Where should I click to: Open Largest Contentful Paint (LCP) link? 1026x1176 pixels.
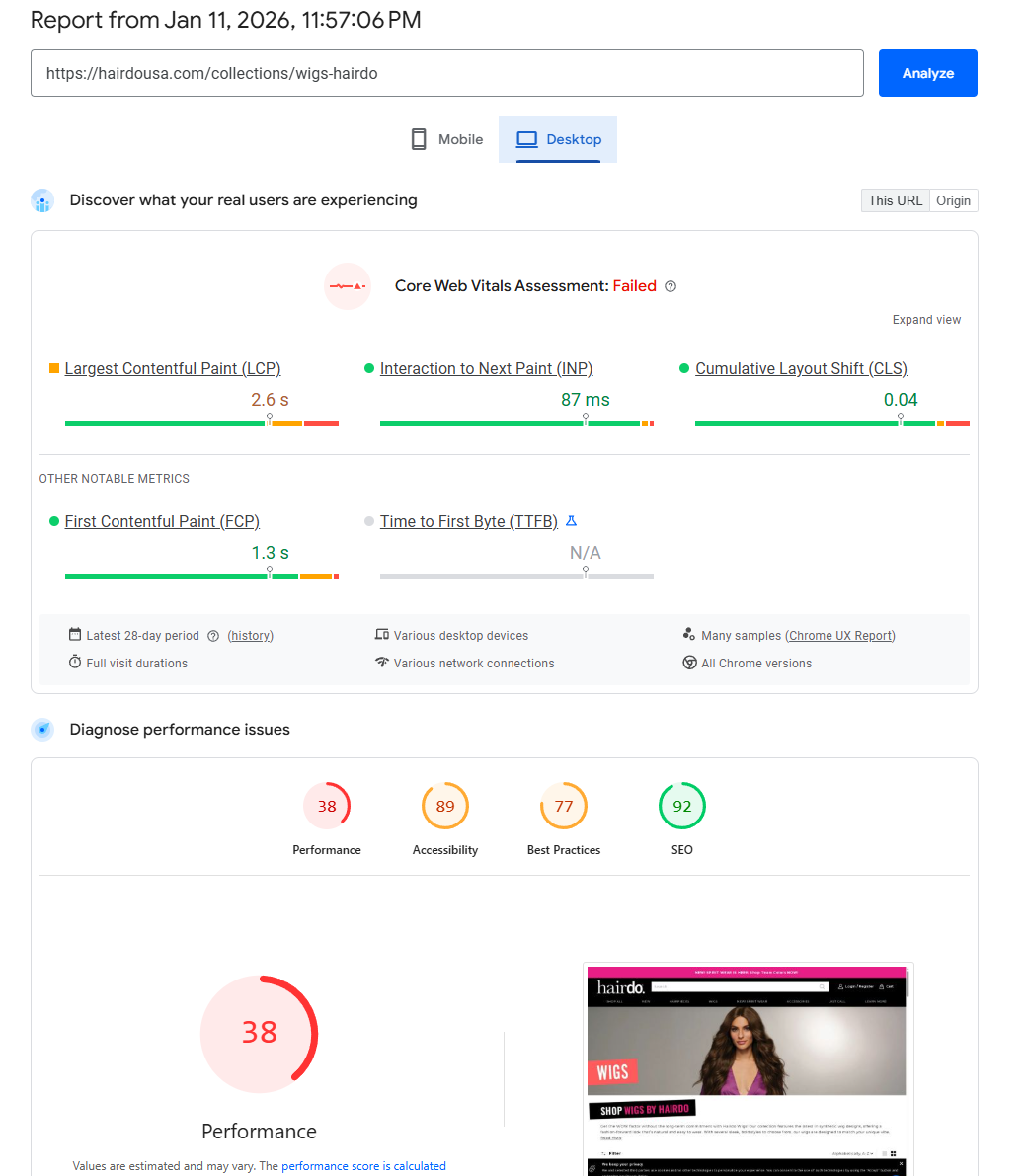(173, 369)
